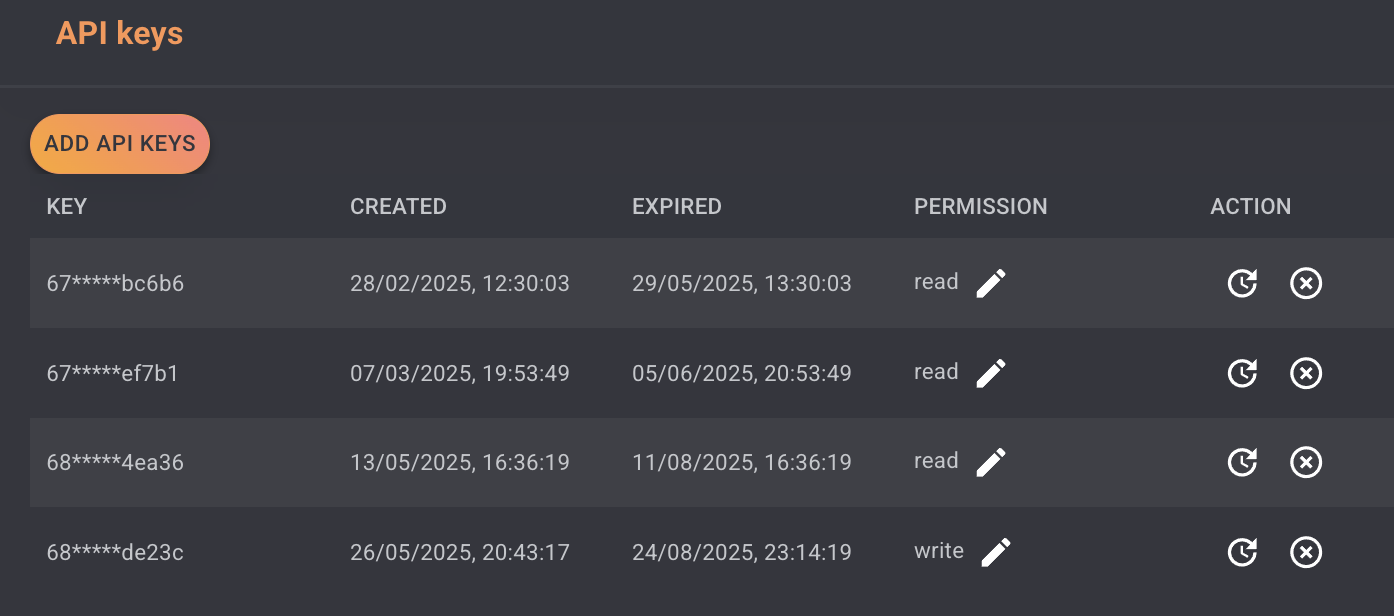Edit permission for key 68*****4ea36
1394x616 pixels.
pos(991,462)
